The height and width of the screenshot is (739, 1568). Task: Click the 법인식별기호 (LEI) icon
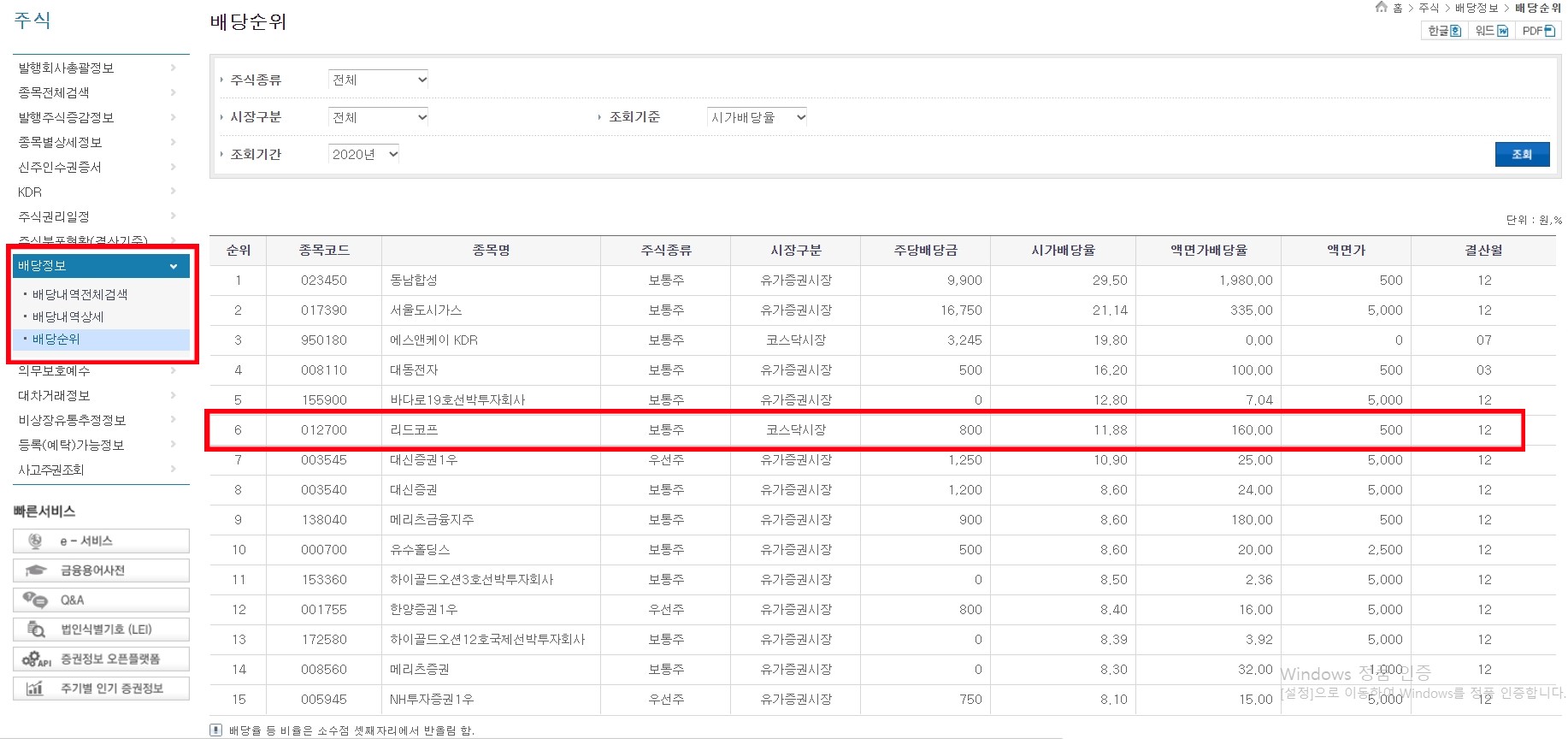(x=36, y=630)
